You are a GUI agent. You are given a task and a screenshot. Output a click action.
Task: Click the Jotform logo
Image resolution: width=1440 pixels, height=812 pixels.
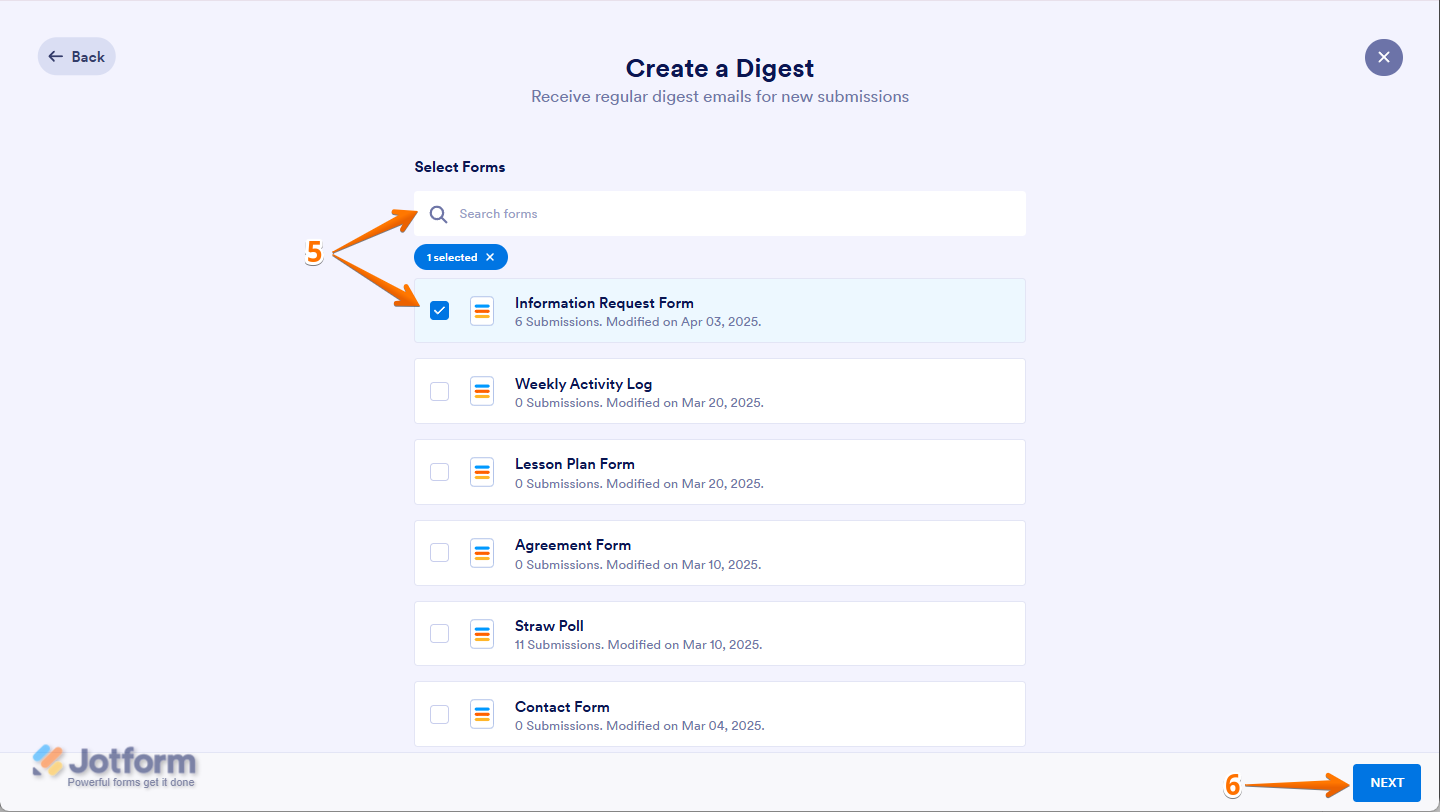(x=115, y=766)
